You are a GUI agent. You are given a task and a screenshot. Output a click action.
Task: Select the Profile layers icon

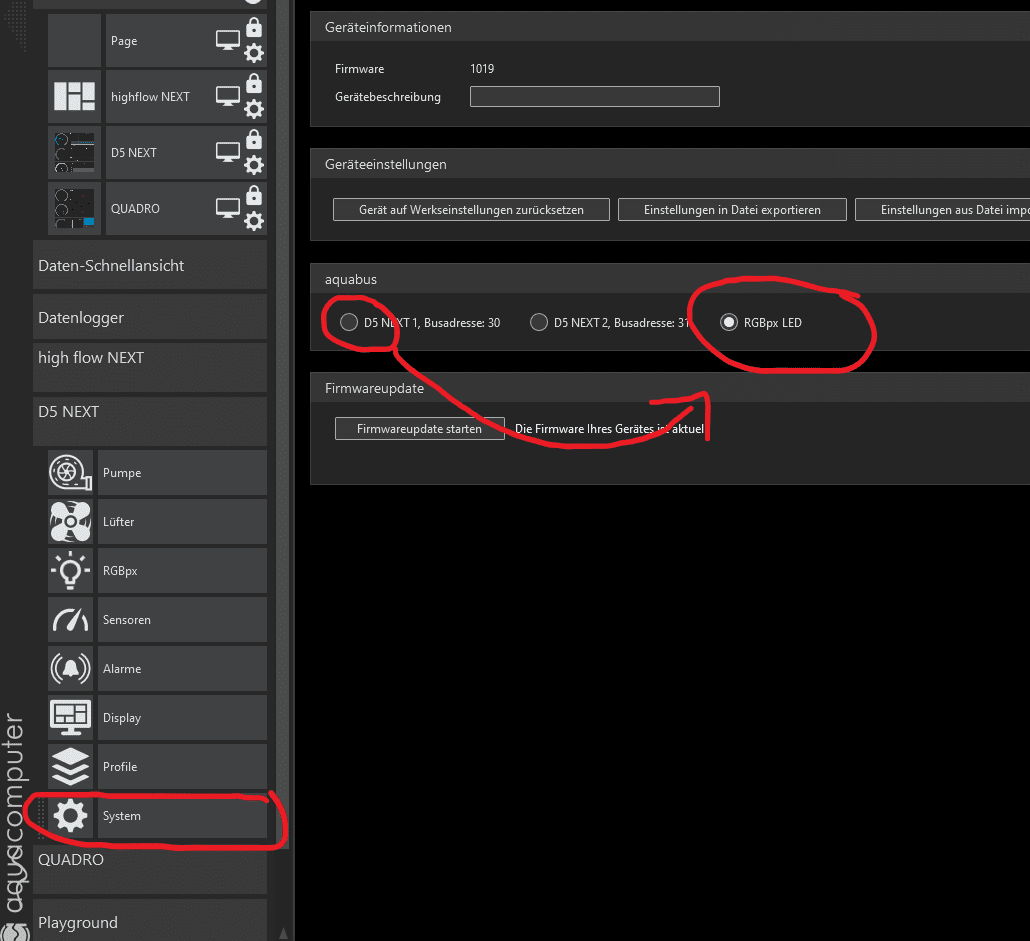70,766
